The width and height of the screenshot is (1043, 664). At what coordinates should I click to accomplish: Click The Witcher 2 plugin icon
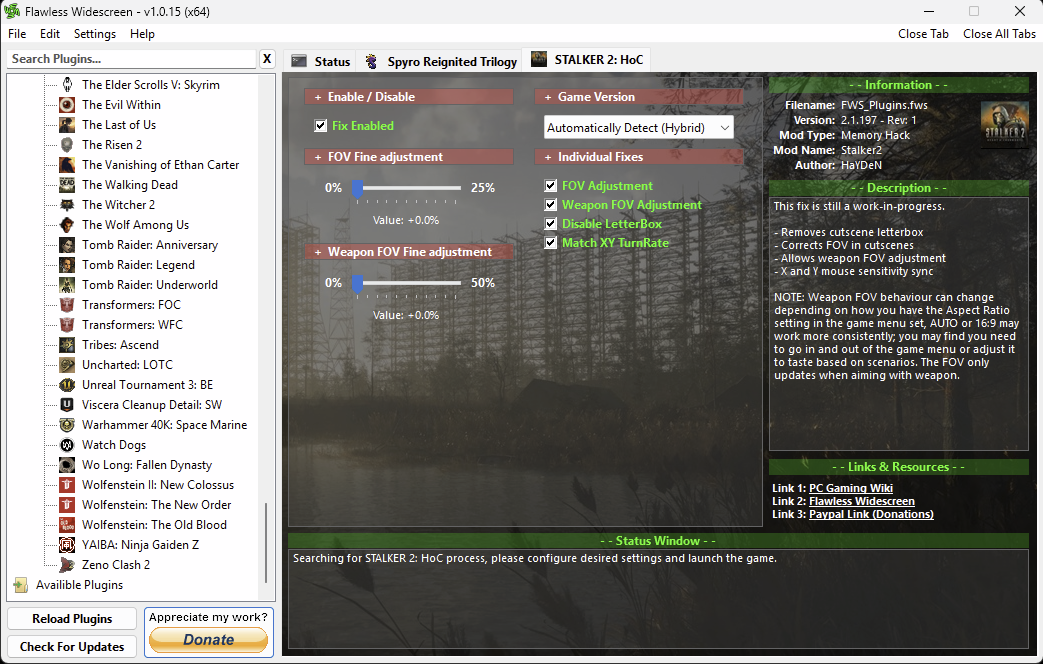coord(67,204)
